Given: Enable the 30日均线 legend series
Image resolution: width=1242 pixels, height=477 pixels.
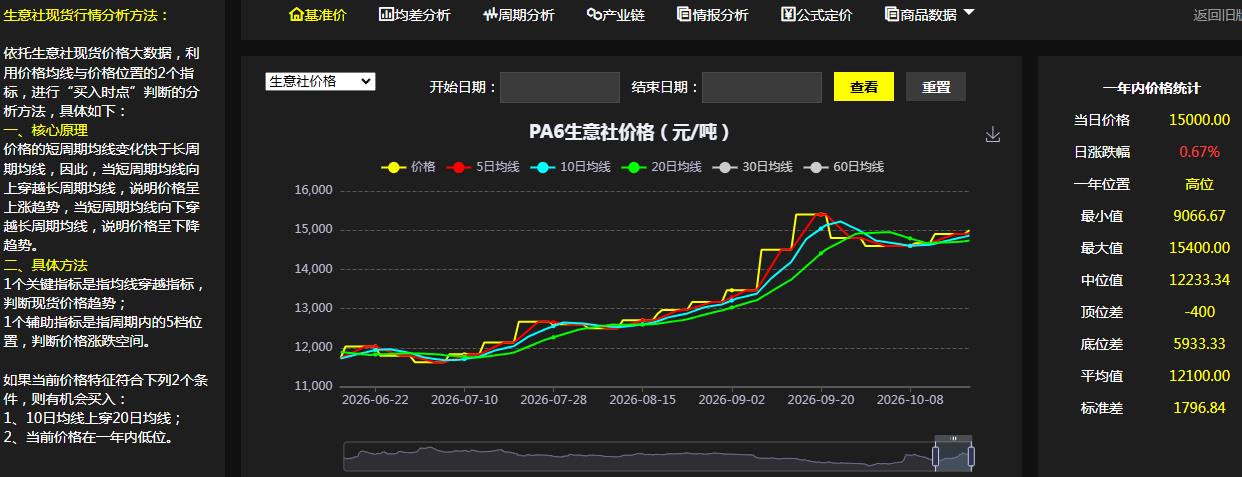Looking at the screenshot, I should pyautogui.click(x=752, y=167).
